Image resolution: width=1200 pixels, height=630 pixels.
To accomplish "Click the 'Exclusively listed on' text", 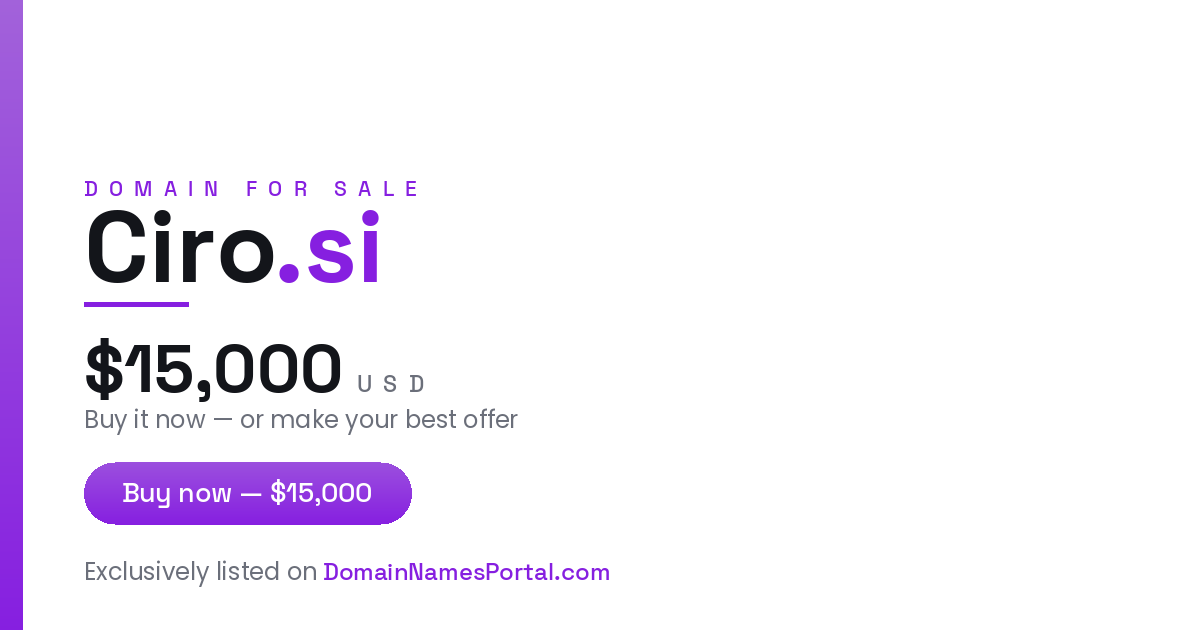I will [201, 572].
